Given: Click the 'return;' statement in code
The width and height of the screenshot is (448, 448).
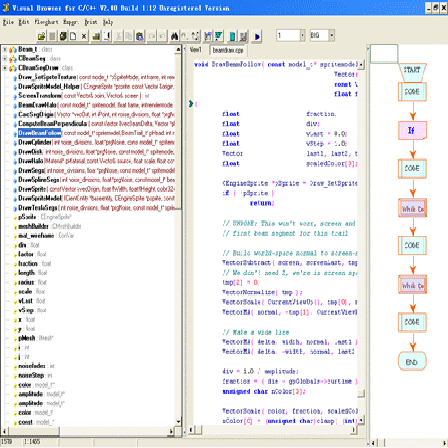Looking at the screenshot, I should point(262,203).
